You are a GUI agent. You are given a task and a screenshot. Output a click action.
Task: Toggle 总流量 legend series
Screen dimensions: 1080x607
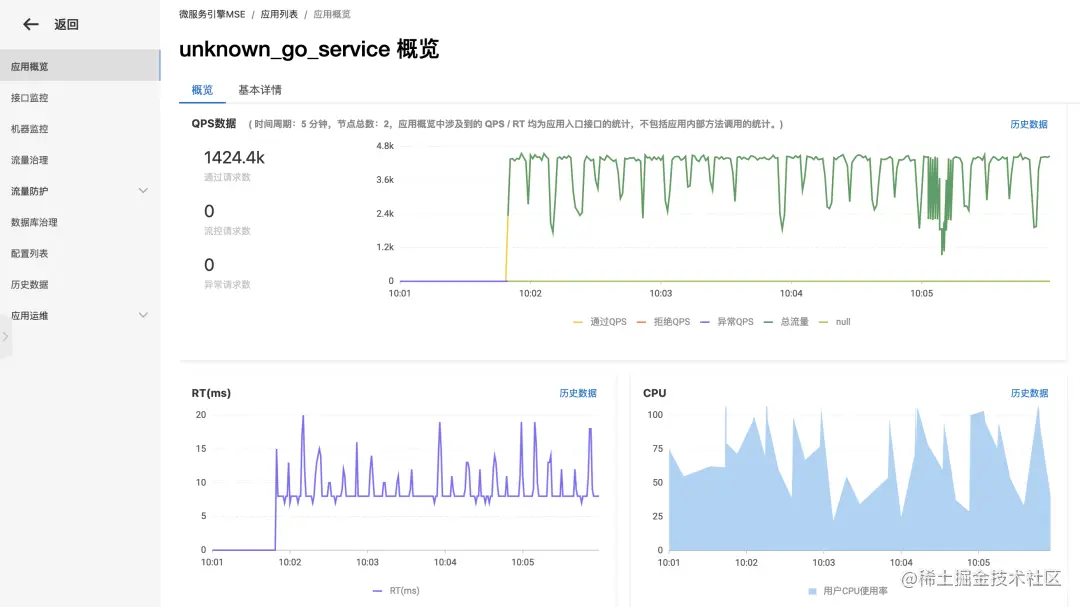click(x=786, y=322)
